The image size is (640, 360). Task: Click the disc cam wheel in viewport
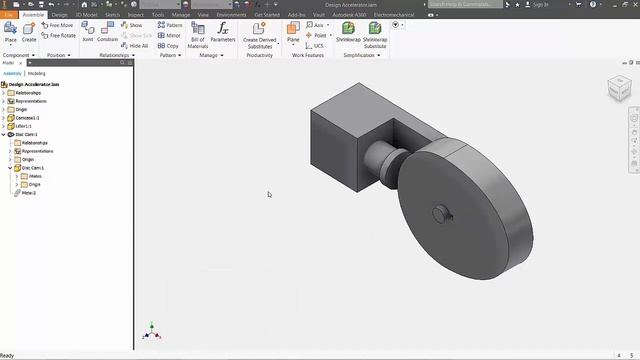coord(465,209)
